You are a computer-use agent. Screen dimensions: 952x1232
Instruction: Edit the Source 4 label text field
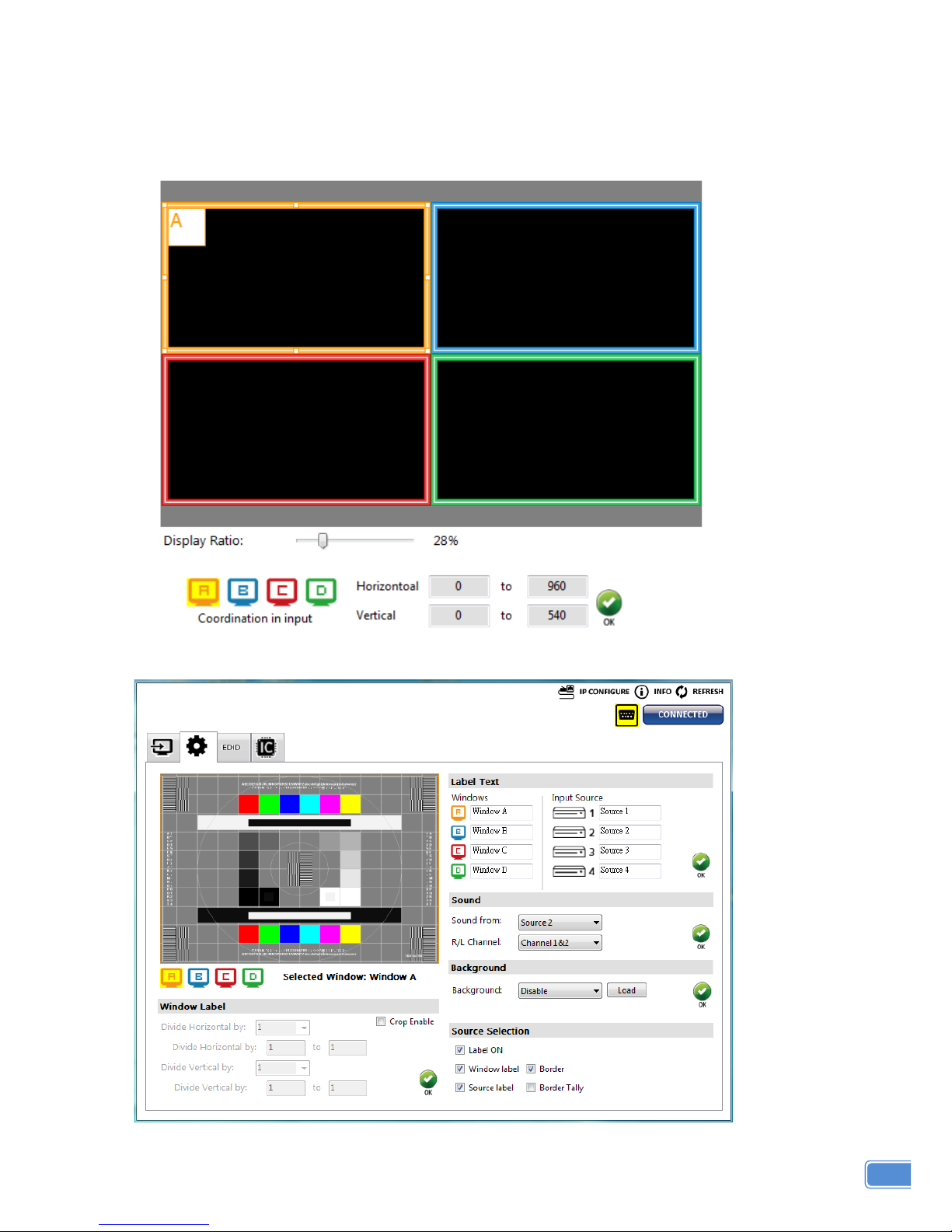click(x=629, y=871)
